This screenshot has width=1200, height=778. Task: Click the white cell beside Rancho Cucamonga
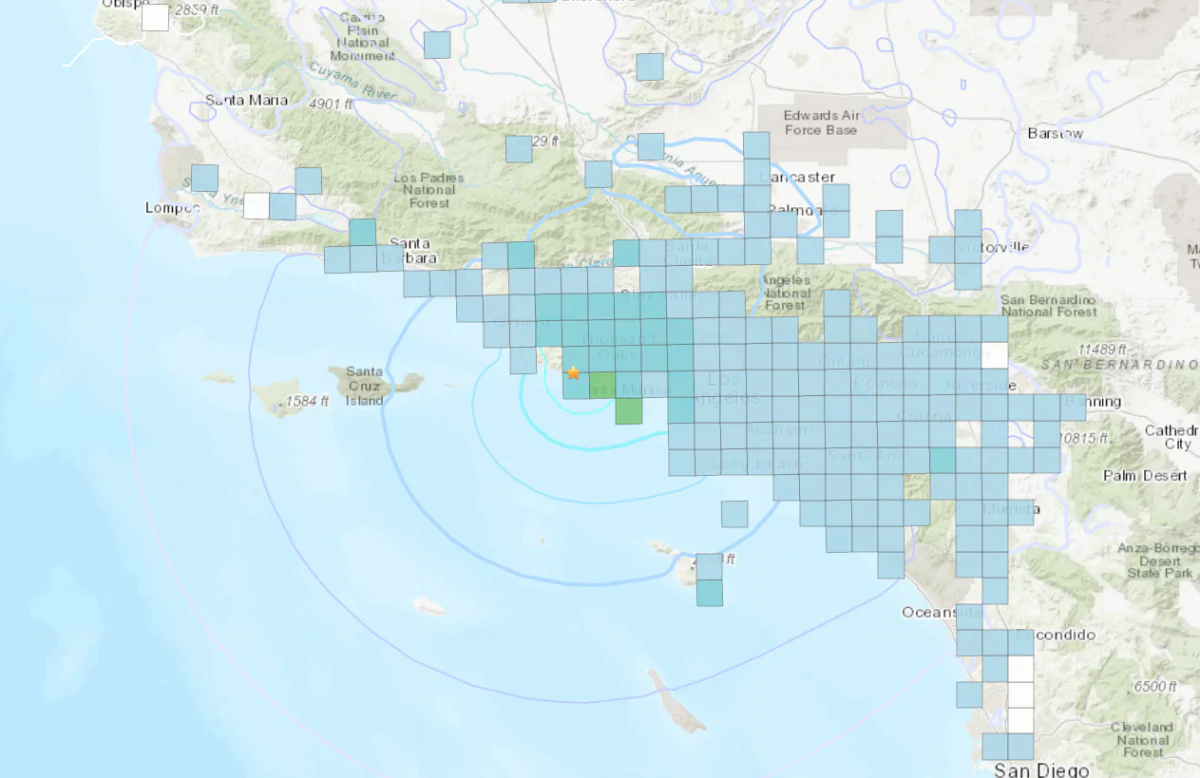995,355
